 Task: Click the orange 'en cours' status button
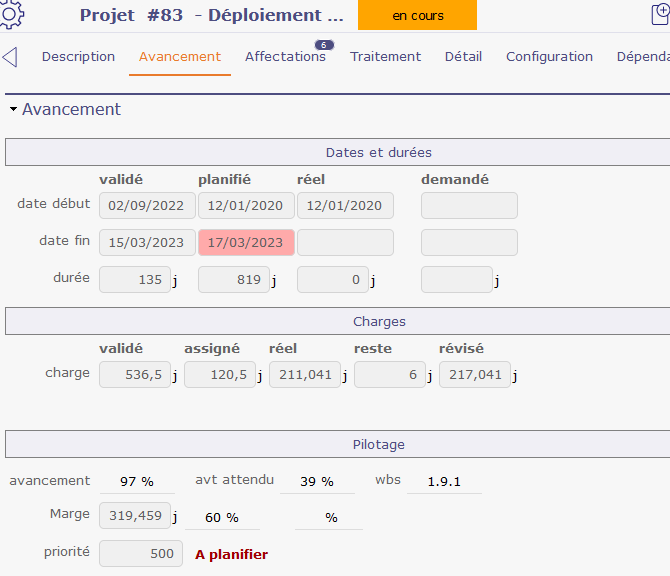417,15
